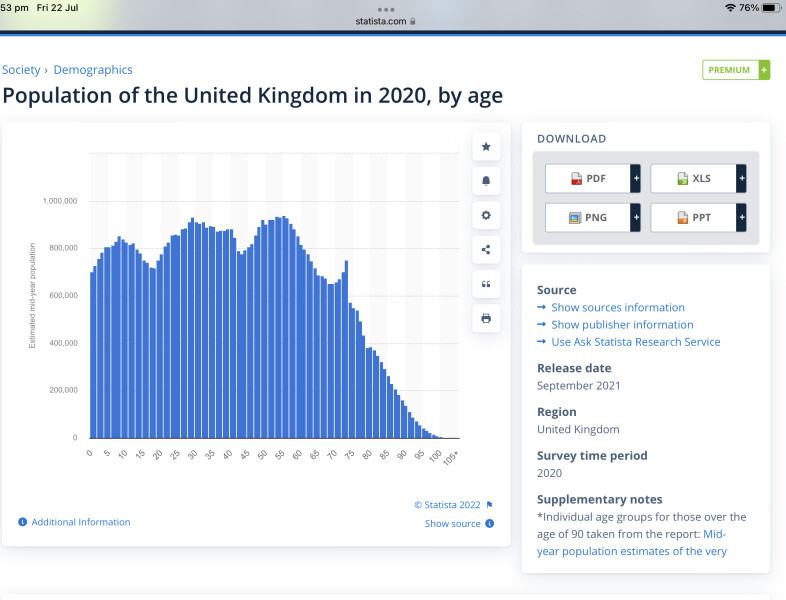Screen dimensions: 786x600
Task: Click Additional Information link
Action: point(80,522)
